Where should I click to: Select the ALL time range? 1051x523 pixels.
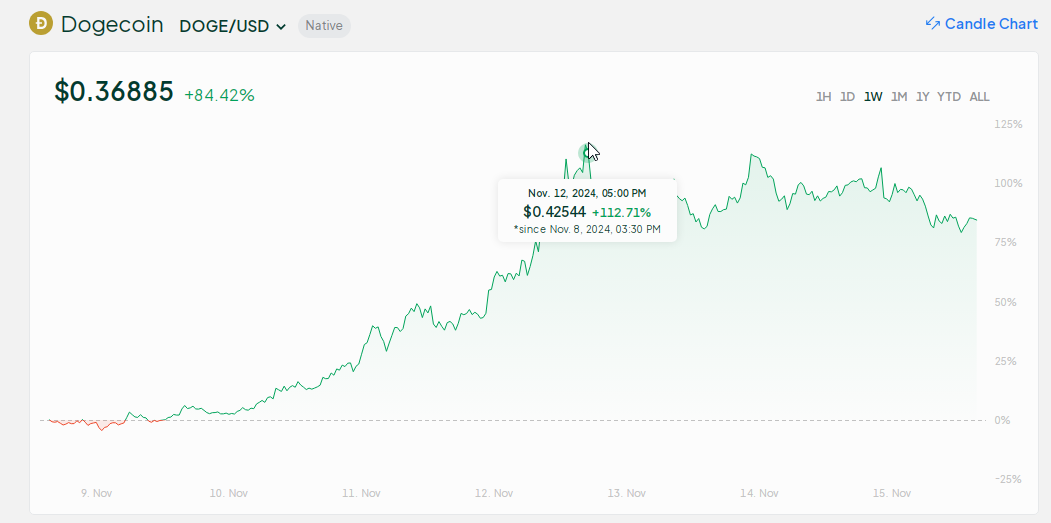pos(979,97)
